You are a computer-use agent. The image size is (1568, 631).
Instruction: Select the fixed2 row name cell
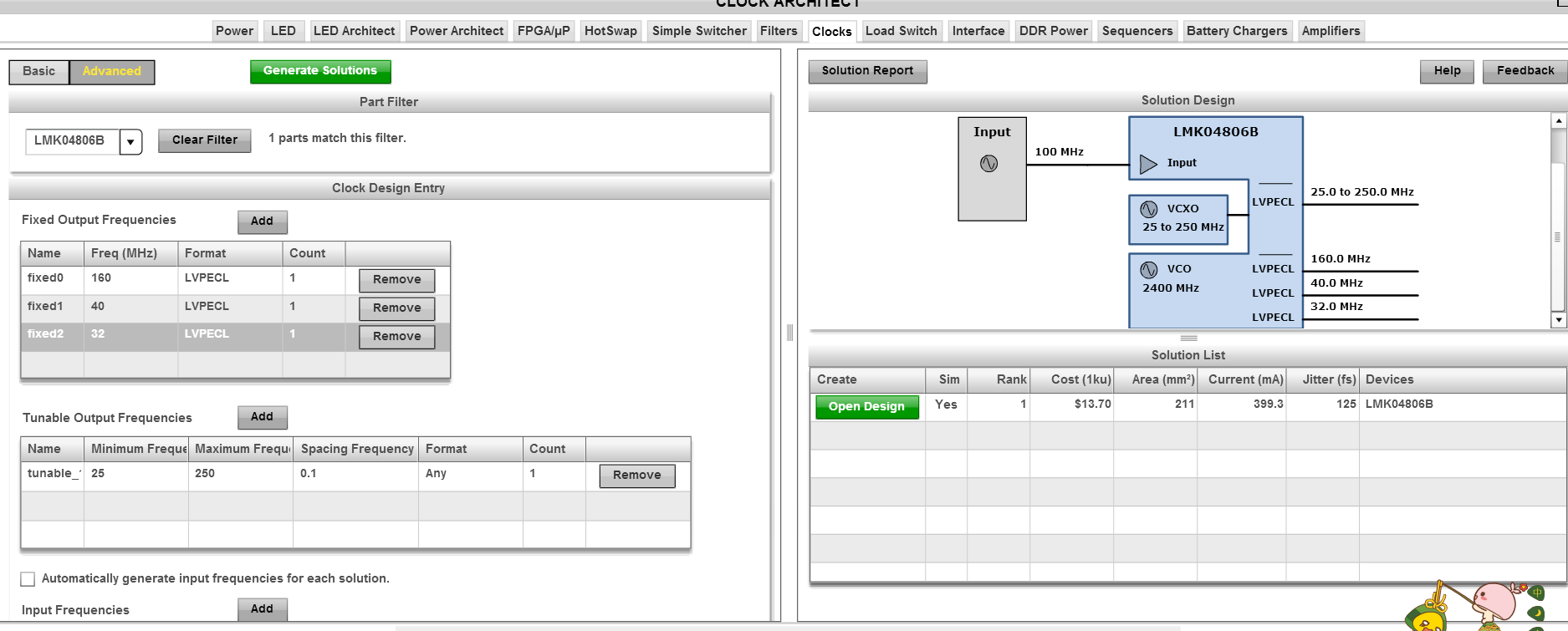coord(52,335)
